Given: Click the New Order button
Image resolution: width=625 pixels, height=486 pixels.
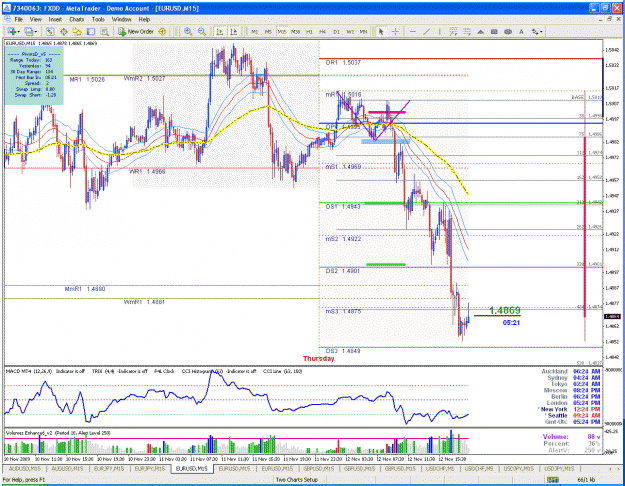Looking at the screenshot, I should [136, 31].
